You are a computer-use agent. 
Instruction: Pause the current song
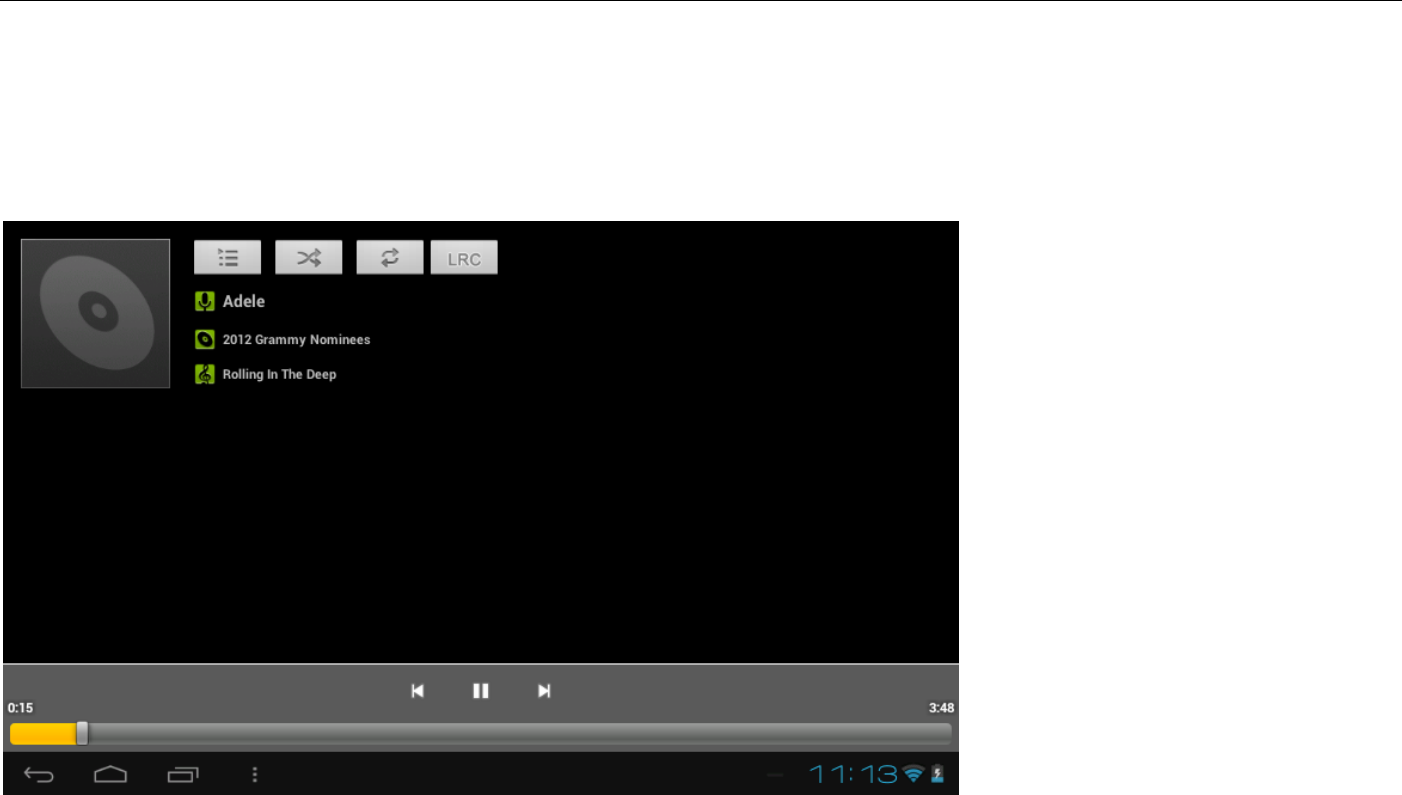481,690
